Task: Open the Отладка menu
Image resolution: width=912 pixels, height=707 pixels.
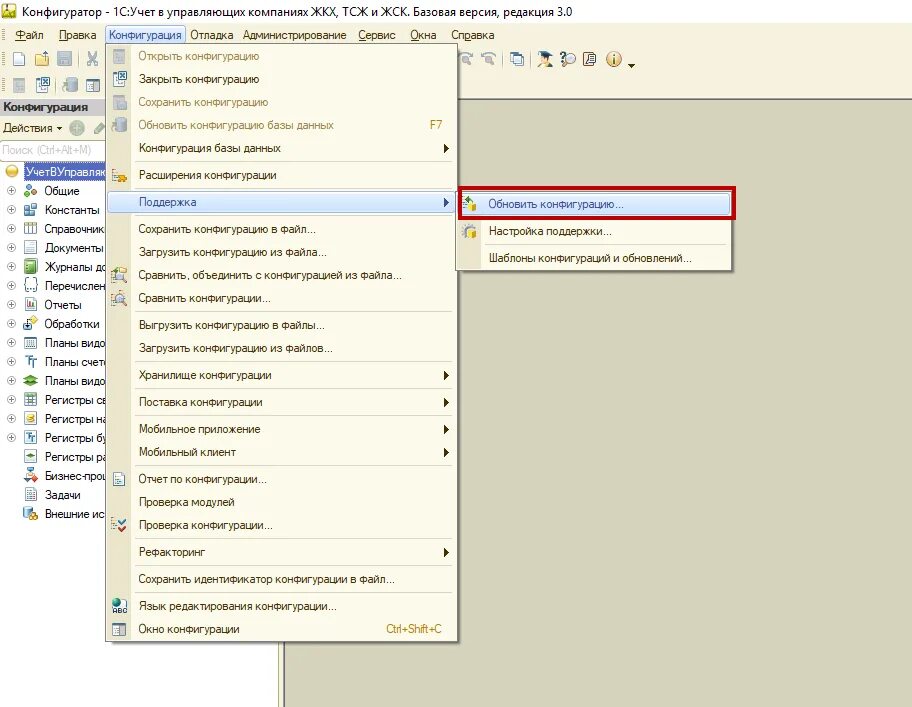Action: [212, 35]
